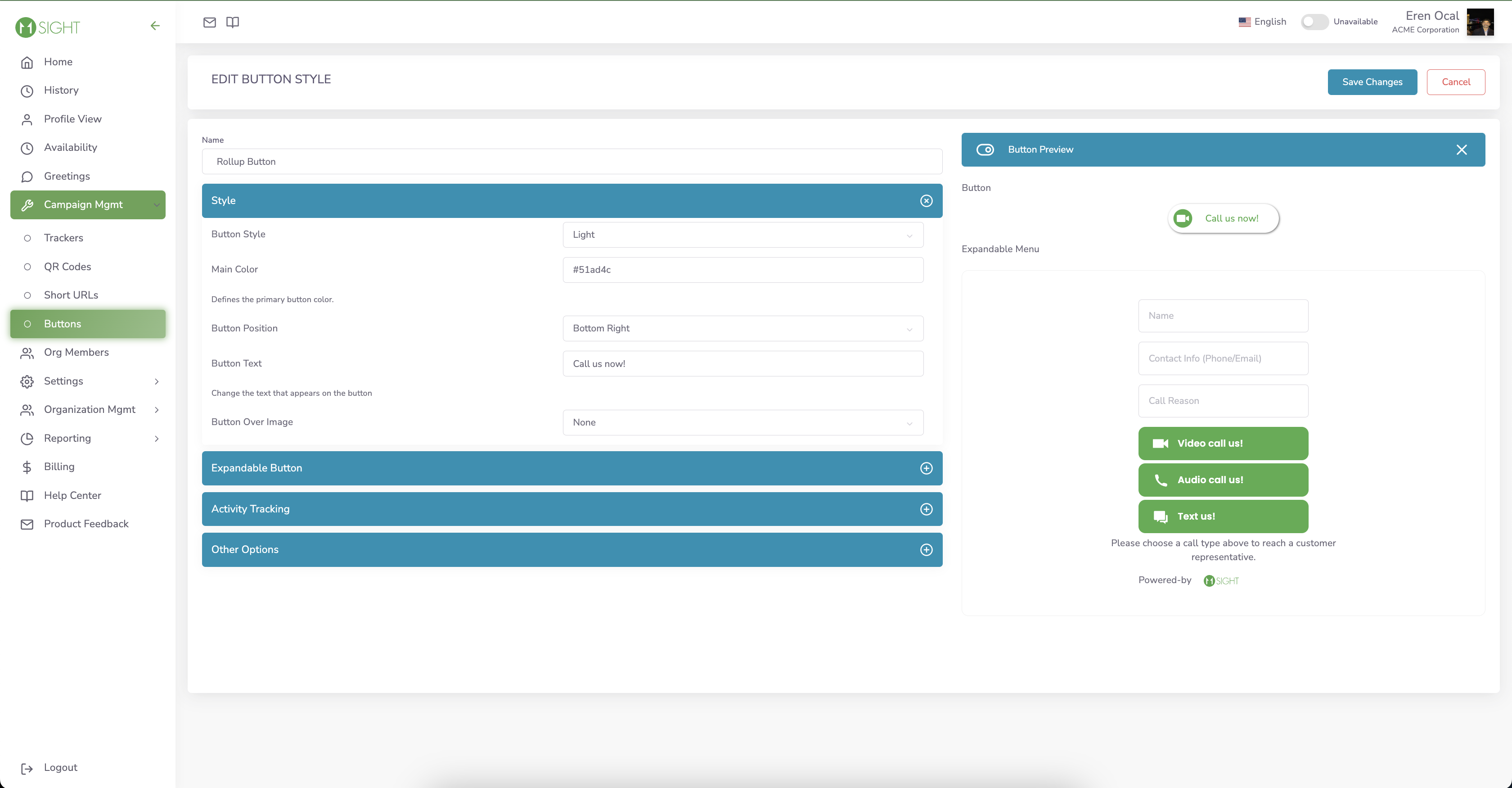Click the MSIGHT logo in sidebar
Image resolution: width=1512 pixels, height=788 pixels.
[x=48, y=27]
